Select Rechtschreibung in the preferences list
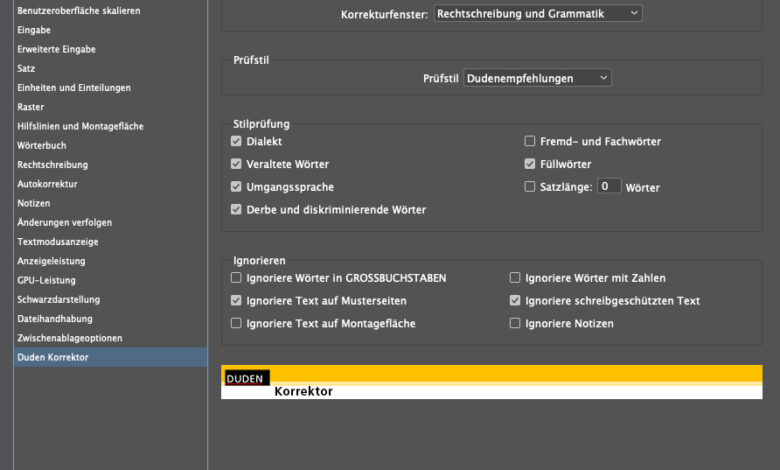The height and width of the screenshot is (470, 780). [53, 165]
